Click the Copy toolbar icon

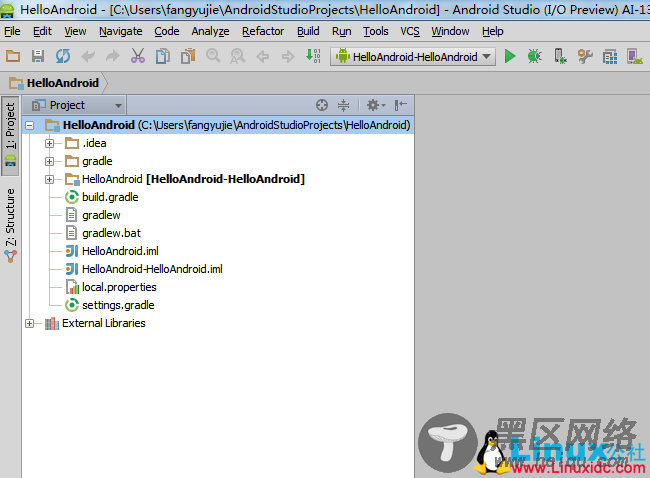coord(162,56)
